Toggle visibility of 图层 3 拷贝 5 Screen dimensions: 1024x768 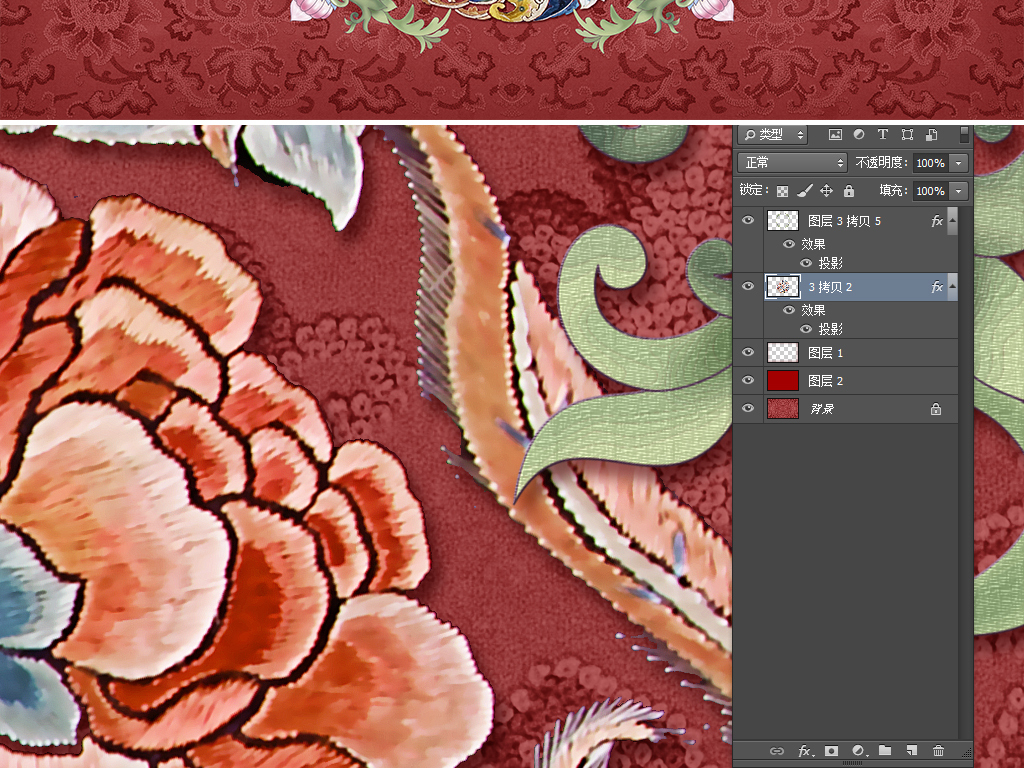[x=748, y=220]
